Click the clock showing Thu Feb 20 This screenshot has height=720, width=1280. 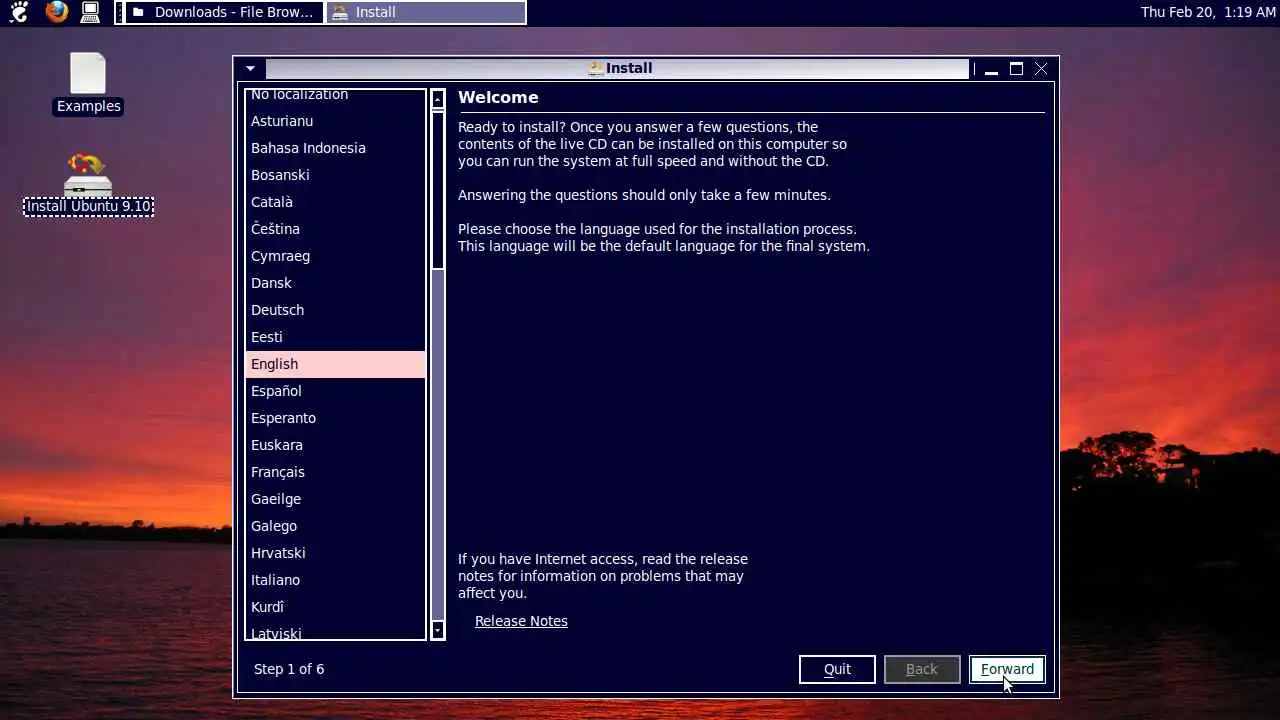coord(1206,12)
